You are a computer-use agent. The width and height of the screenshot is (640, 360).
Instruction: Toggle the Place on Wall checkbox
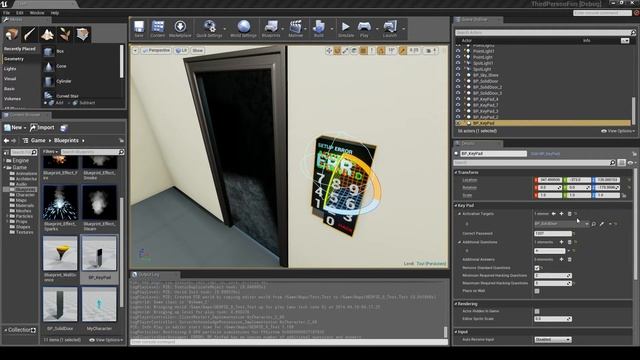point(537,291)
